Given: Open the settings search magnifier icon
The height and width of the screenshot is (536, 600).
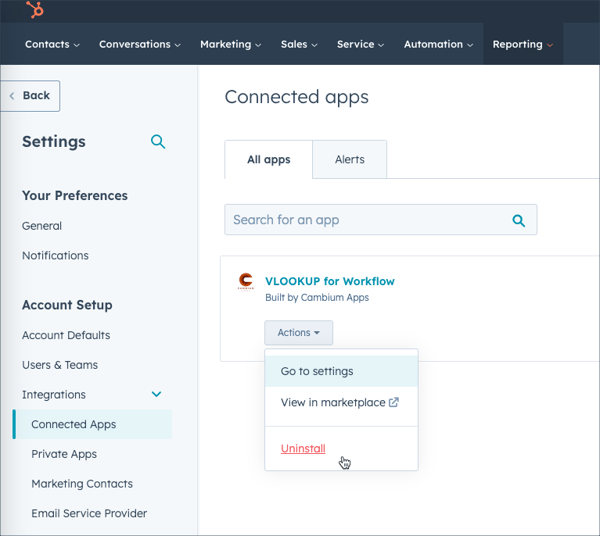Looking at the screenshot, I should [158, 142].
